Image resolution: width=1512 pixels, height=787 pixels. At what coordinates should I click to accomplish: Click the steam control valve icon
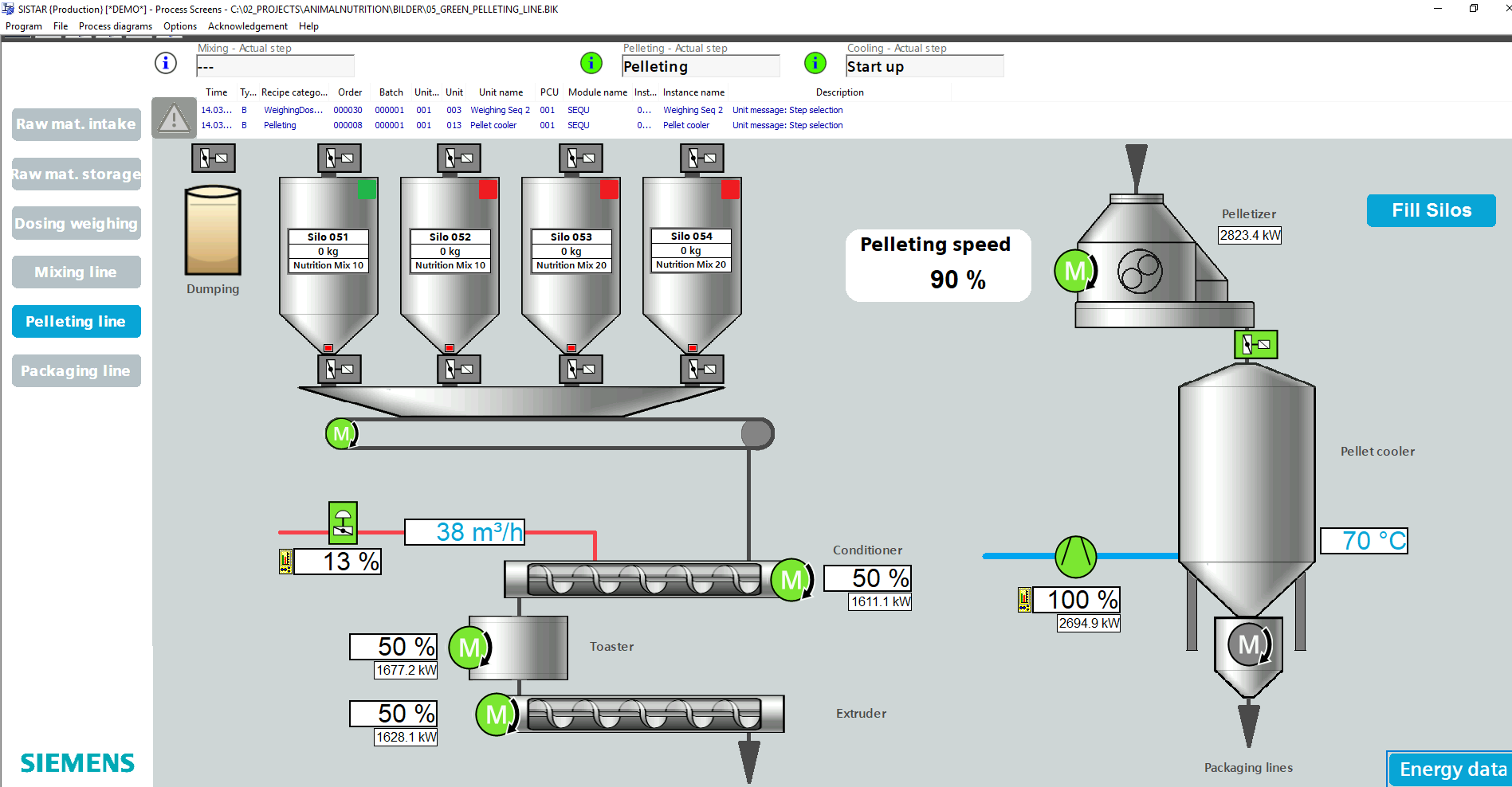point(343,523)
